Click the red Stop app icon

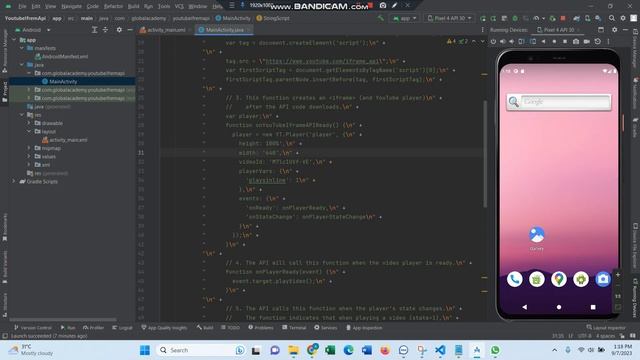563,18
